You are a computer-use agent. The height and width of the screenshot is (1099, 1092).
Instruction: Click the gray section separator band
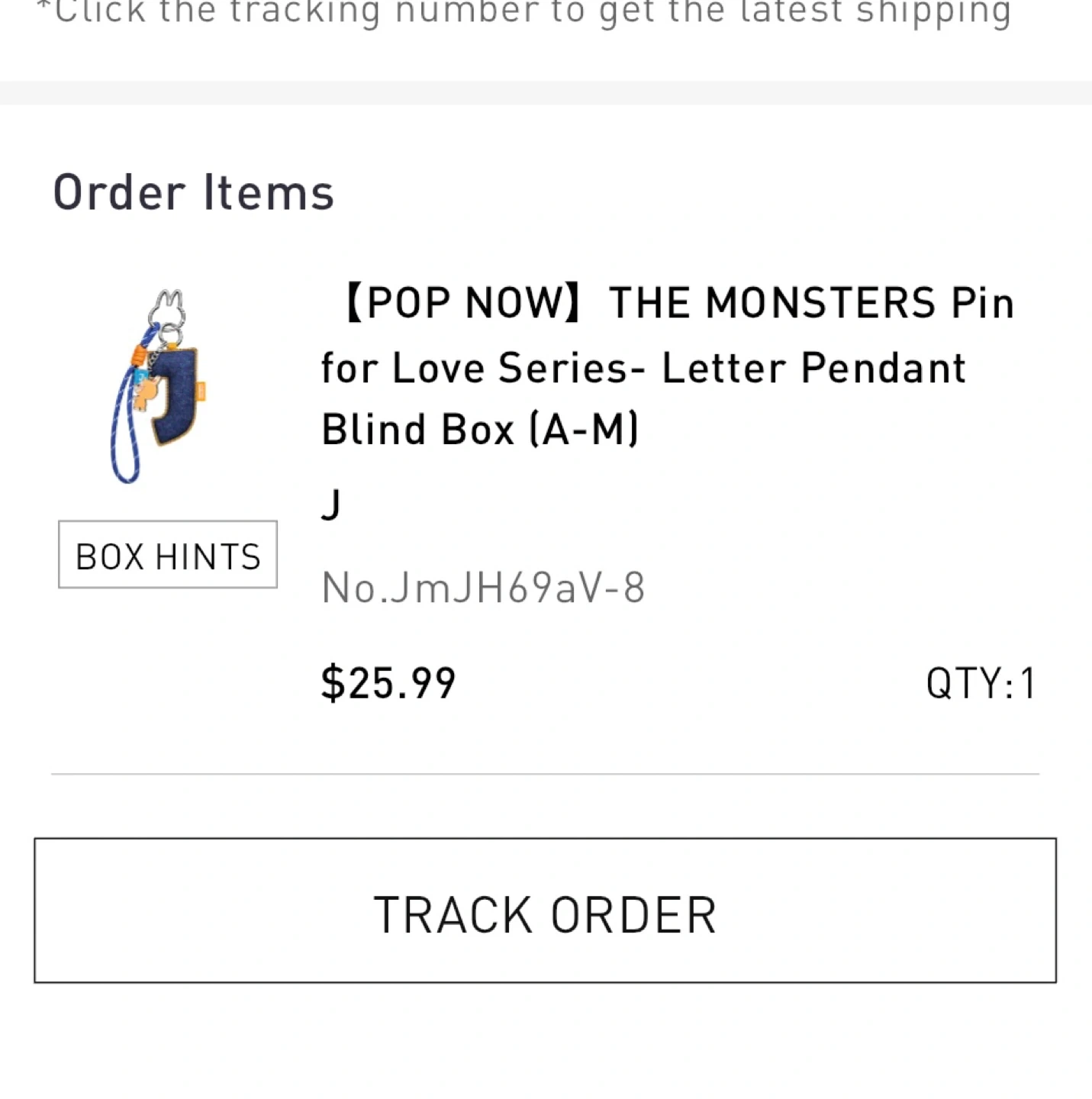coord(546,92)
